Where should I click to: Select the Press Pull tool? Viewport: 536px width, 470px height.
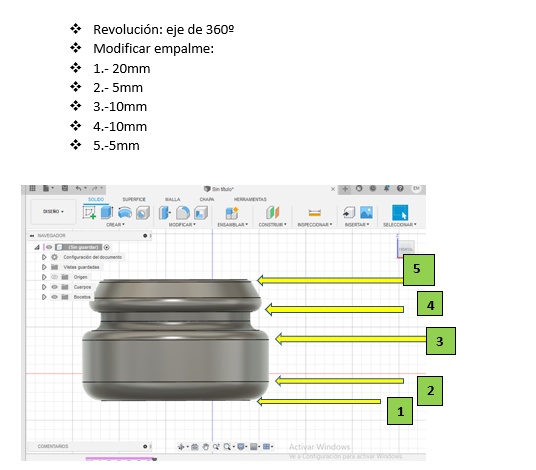click(x=165, y=213)
